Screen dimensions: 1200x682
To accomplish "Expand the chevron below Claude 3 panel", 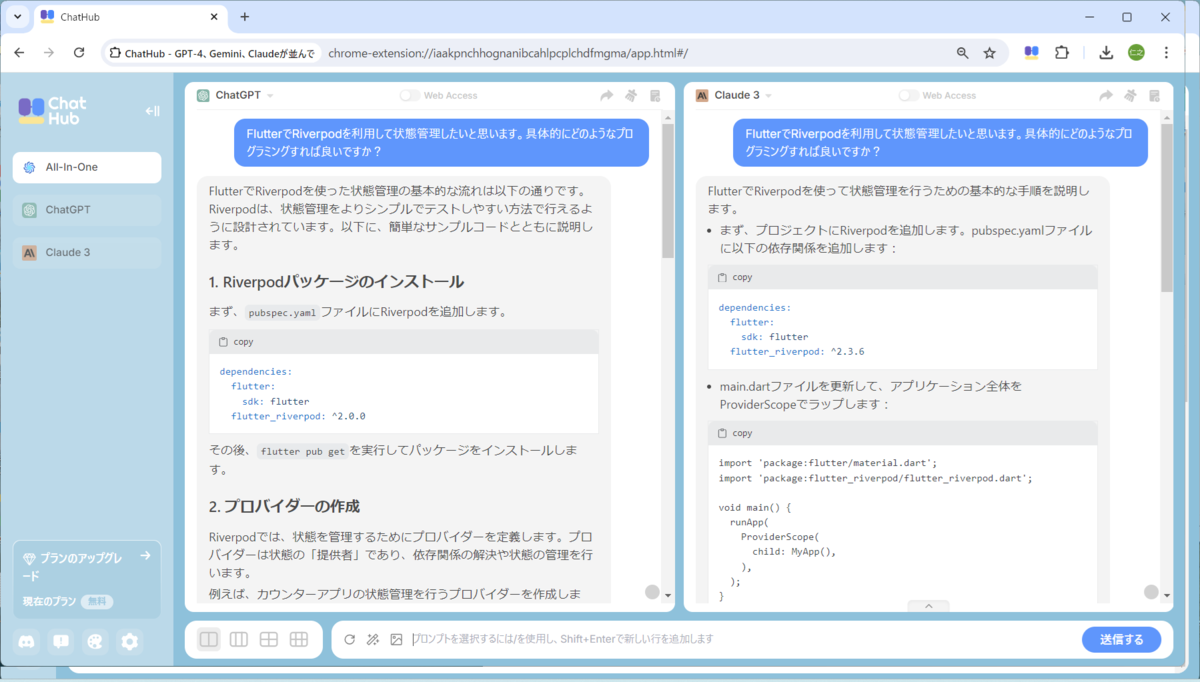I will 928,606.
